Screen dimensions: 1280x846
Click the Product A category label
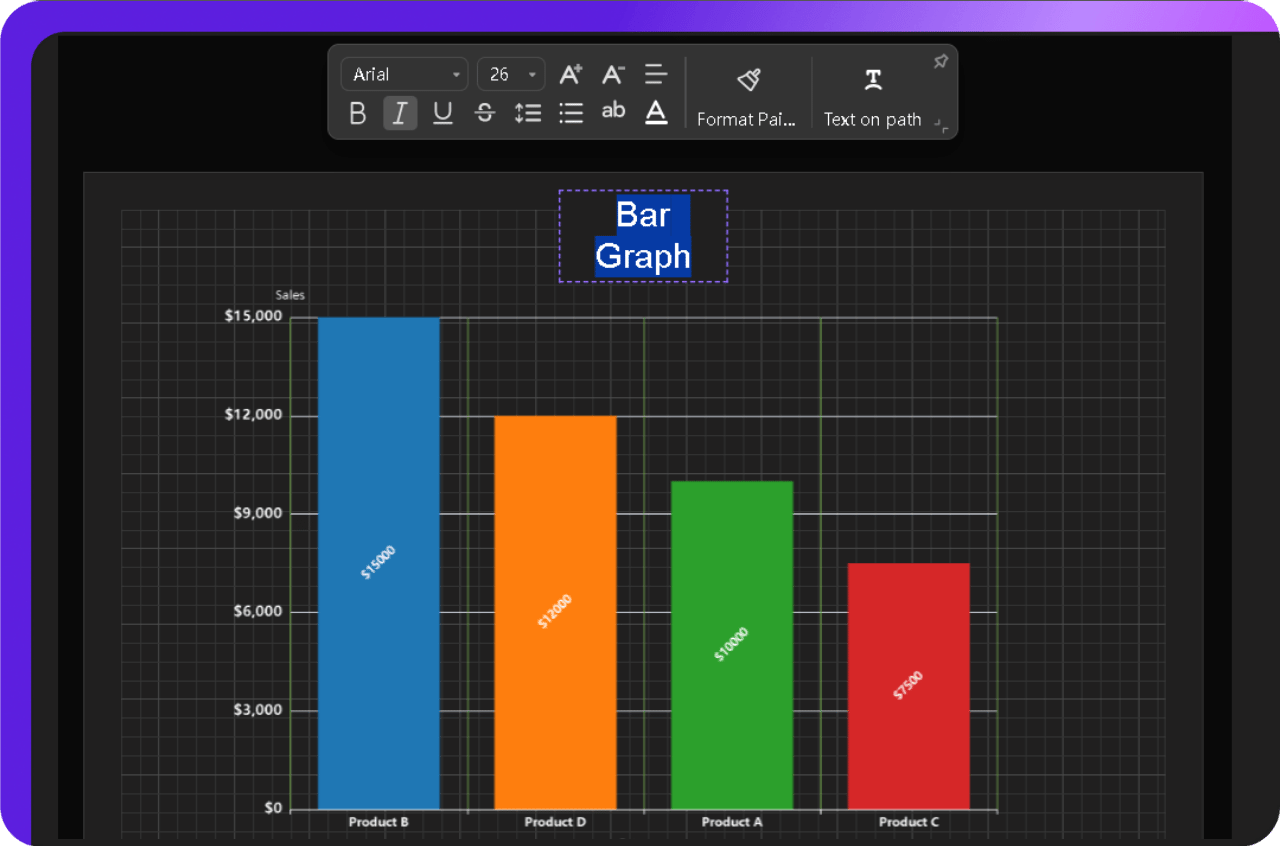click(732, 822)
